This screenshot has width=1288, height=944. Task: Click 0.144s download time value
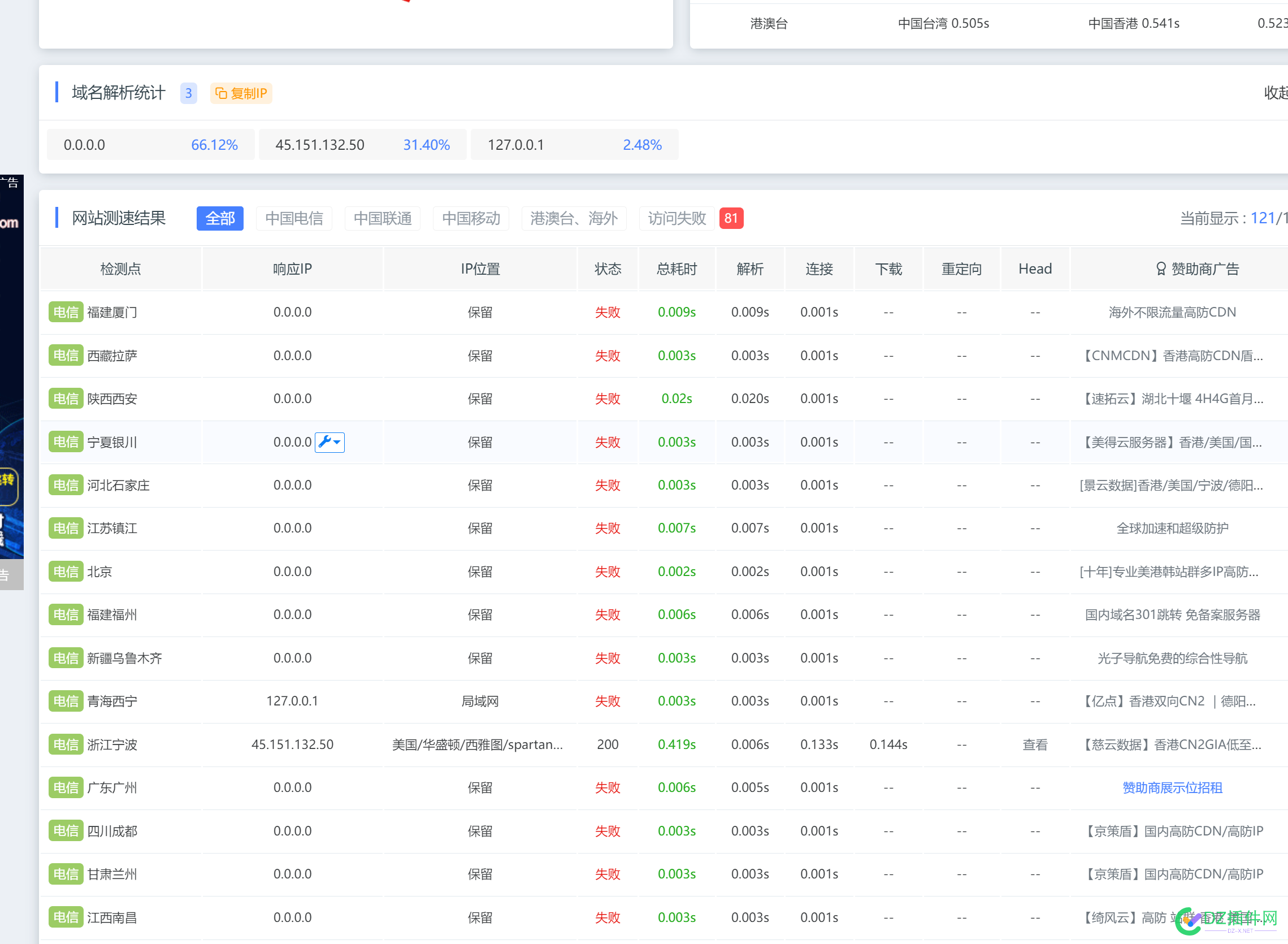[888, 744]
